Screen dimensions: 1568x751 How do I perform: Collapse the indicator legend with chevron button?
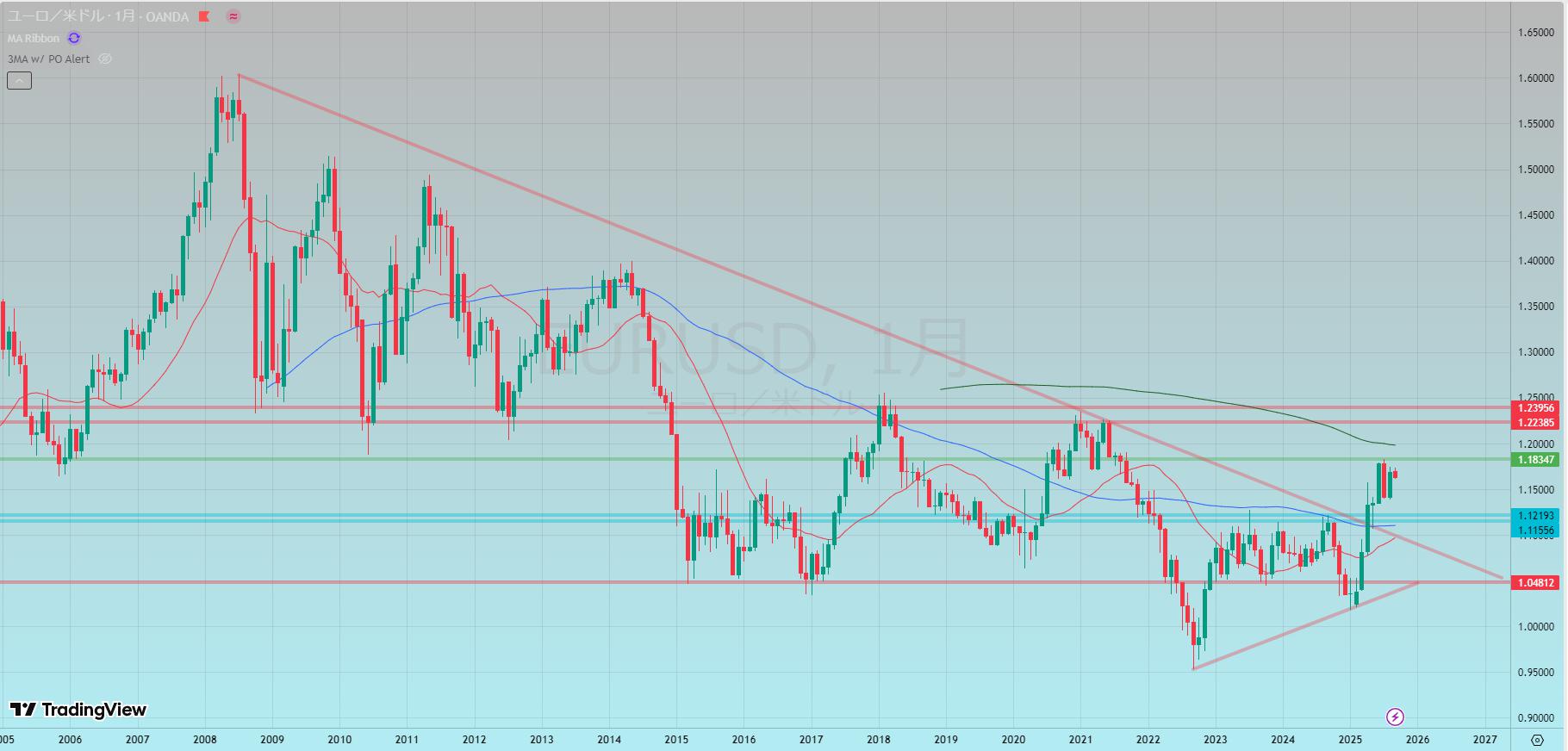tap(19, 81)
